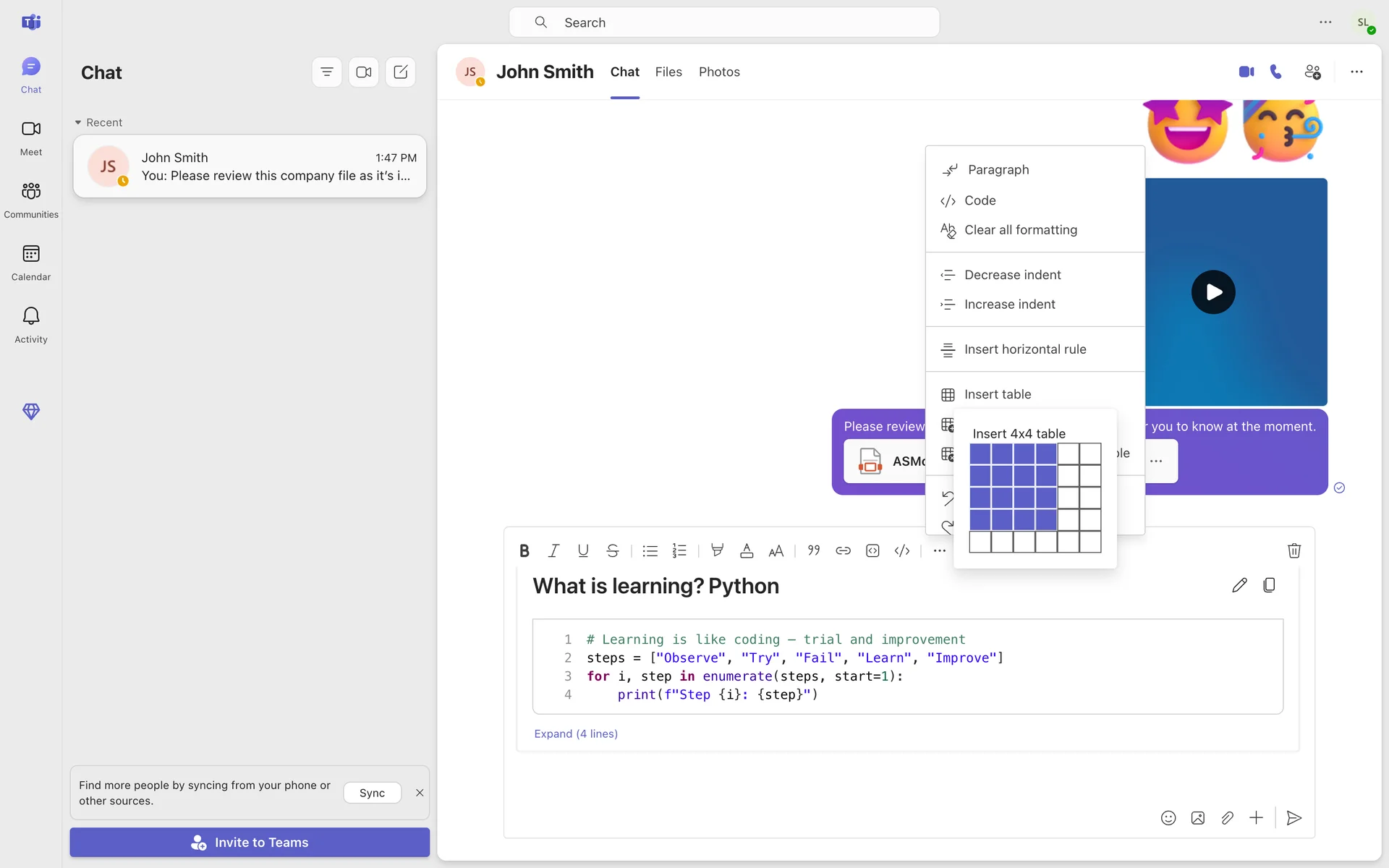The image size is (1389, 868).
Task: Send the message with the arrow icon
Action: click(x=1294, y=818)
